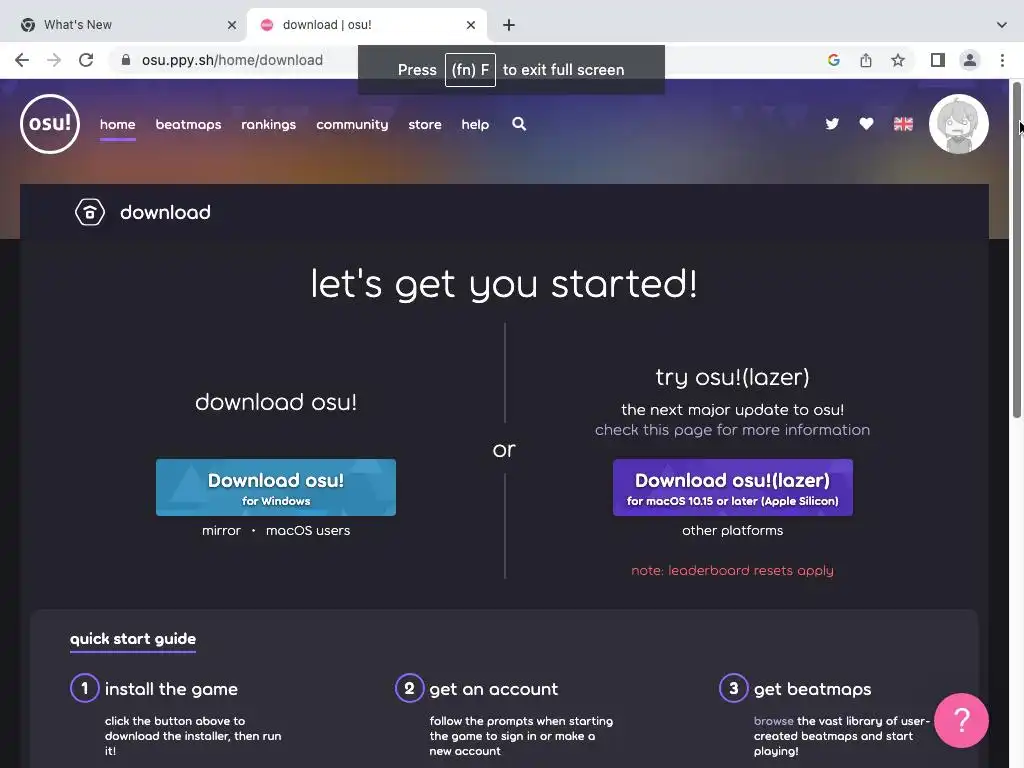
Task: Click the get beatmaps title
Action: [x=812, y=689]
